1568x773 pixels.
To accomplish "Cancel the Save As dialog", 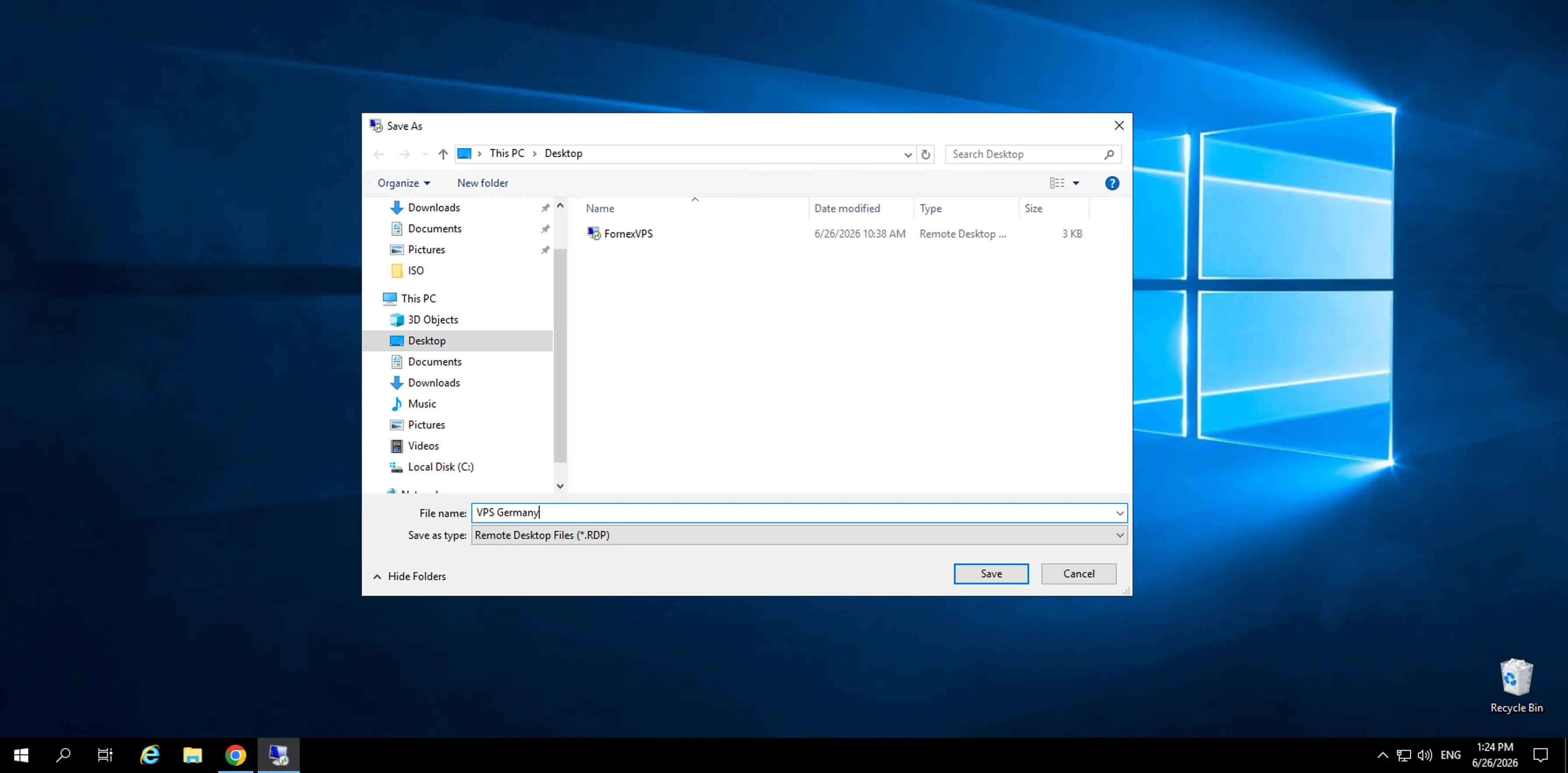I will (x=1079, y=574).
